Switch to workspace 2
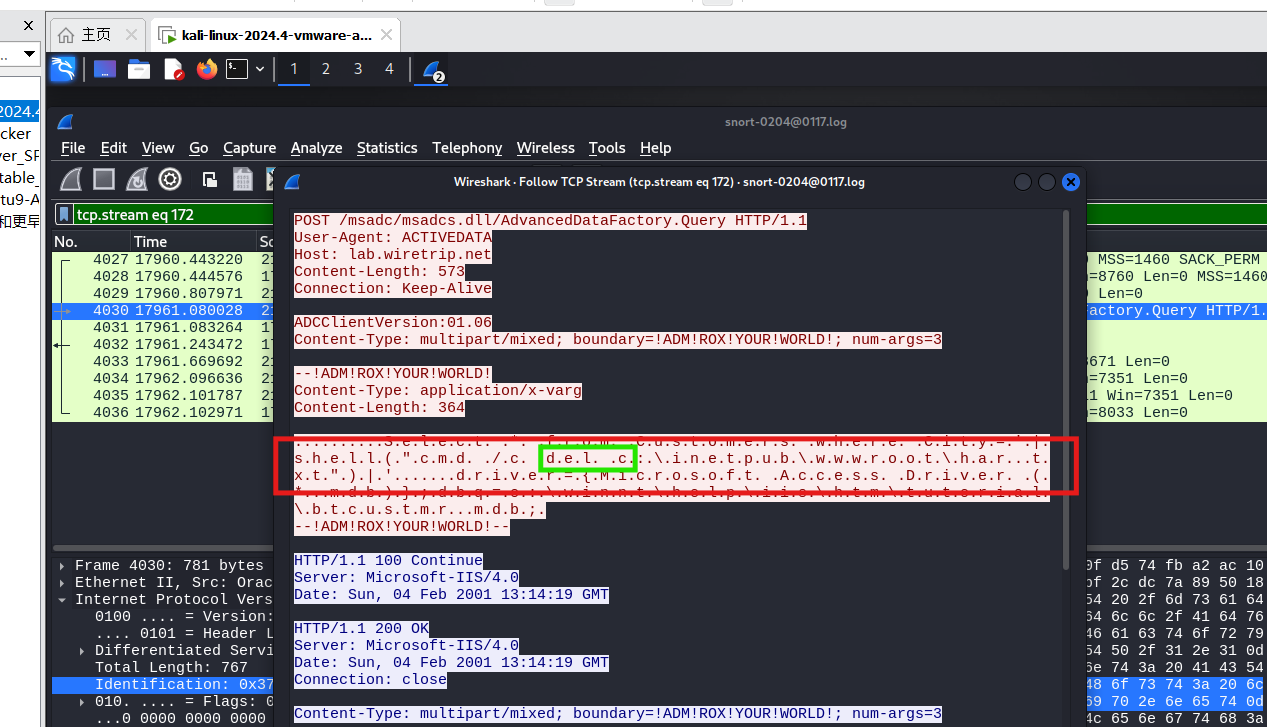Screen dimensions: 1267x727 325,69
